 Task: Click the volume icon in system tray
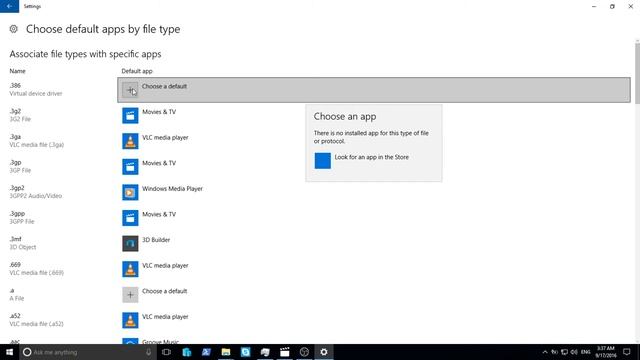tap(574, 352)
